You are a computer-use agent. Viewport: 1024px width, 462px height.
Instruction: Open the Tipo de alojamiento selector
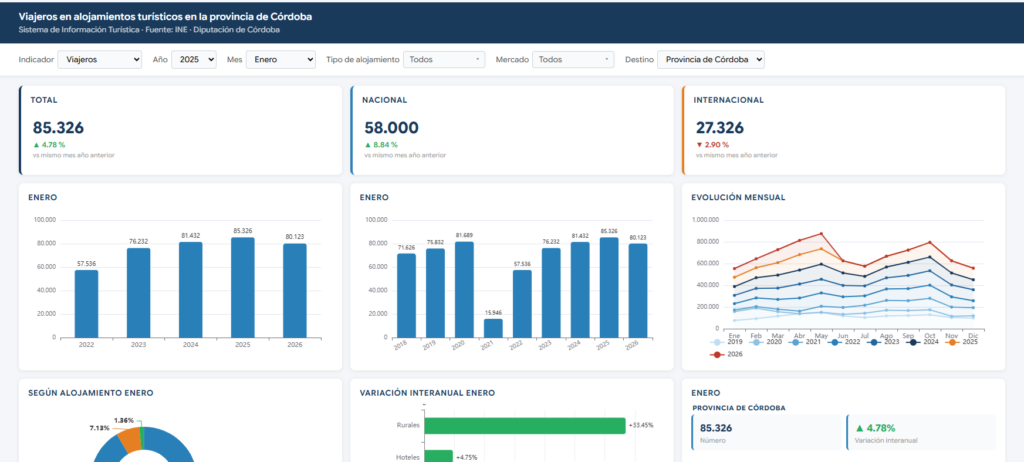[x=443, y=59]
